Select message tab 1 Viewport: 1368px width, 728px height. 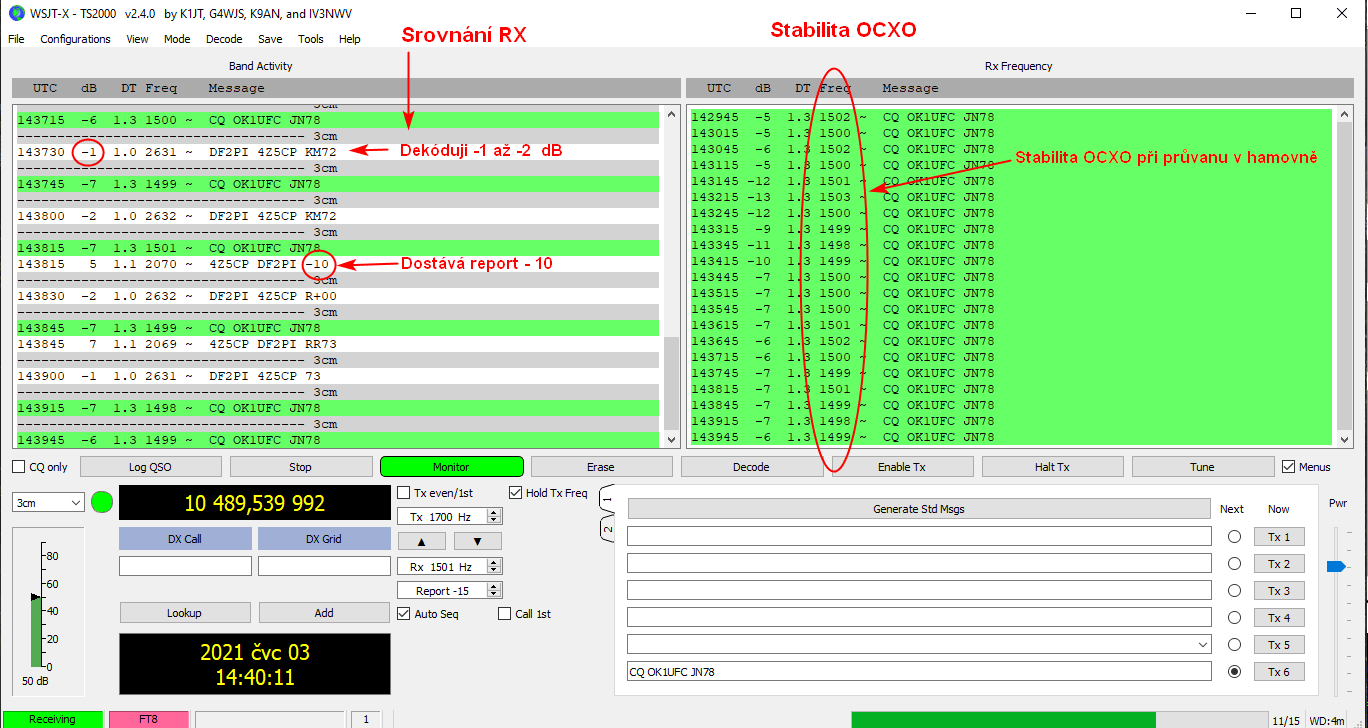coord(606,497)
